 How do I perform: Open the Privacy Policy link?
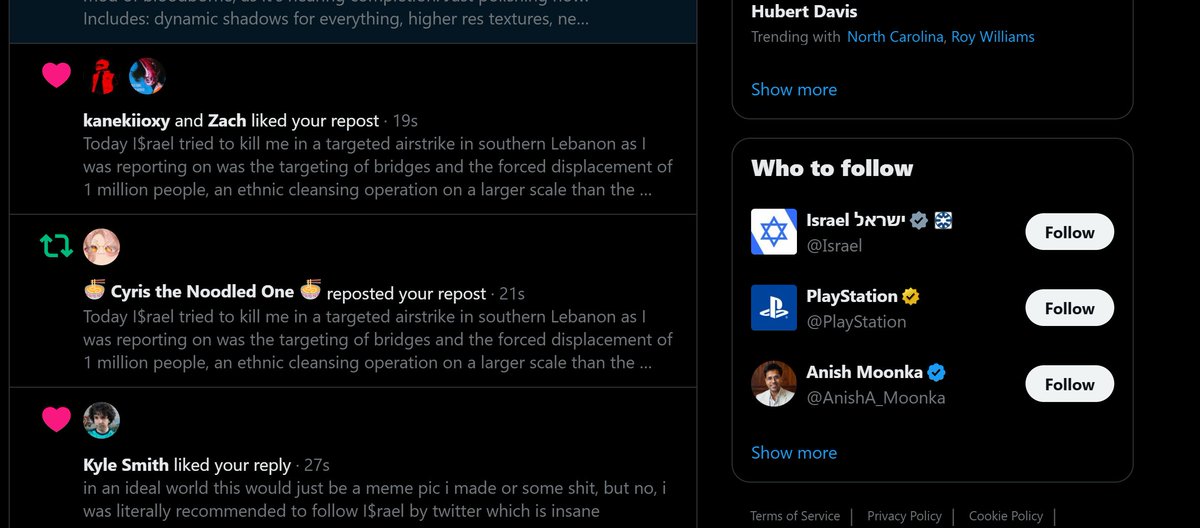pyautogui.click(x=904, y=516)
